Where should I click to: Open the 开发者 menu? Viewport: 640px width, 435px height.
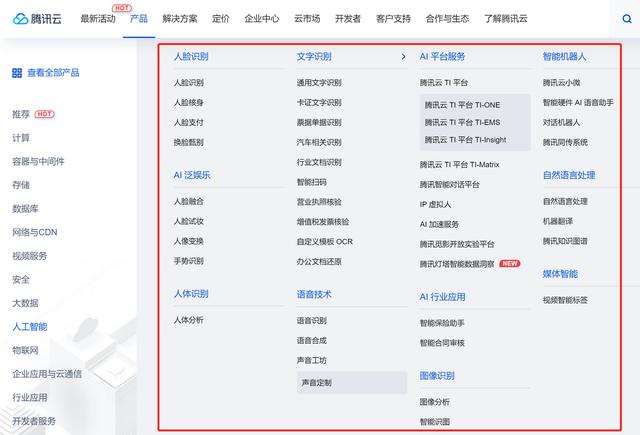[348, 19]
